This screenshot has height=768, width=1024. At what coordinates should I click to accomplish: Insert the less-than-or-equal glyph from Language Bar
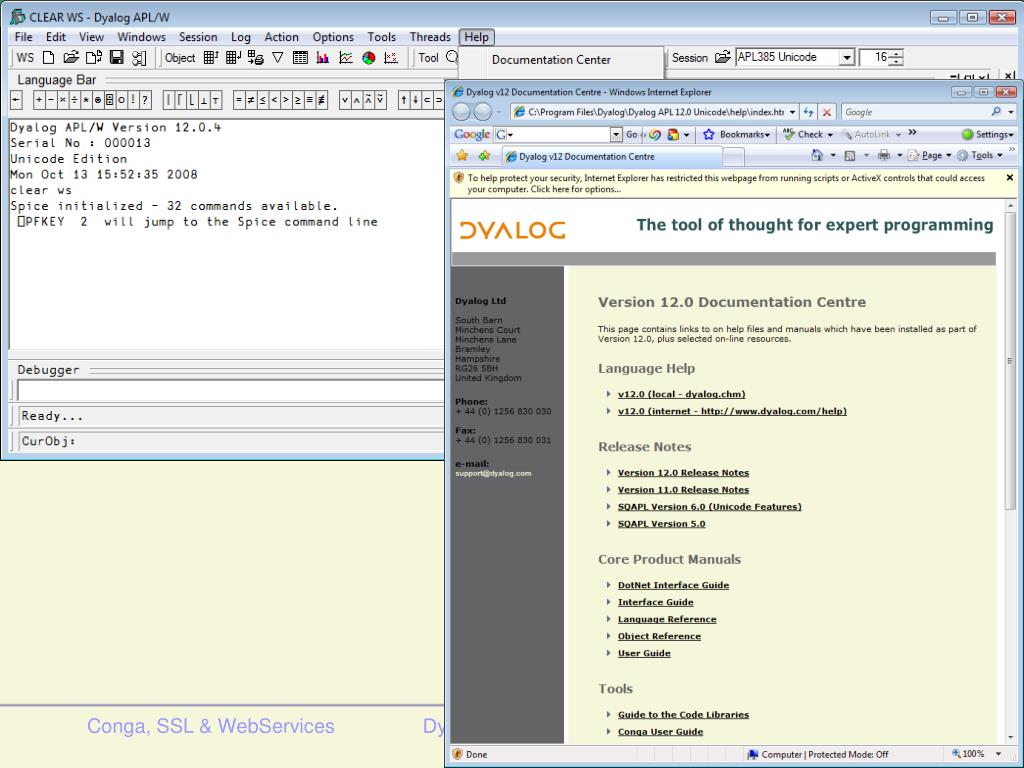pyautogui.click(x=262, y=100)
